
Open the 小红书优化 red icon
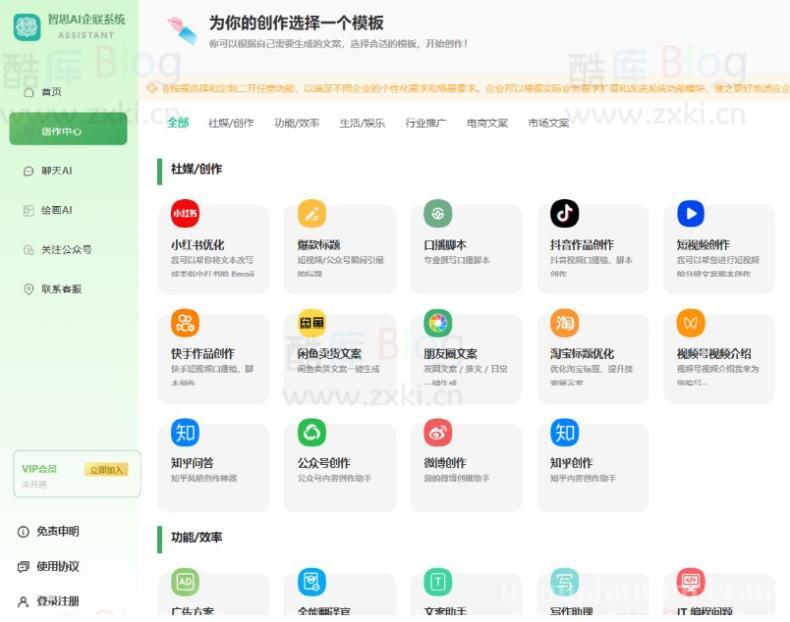(x=185, y=214)
